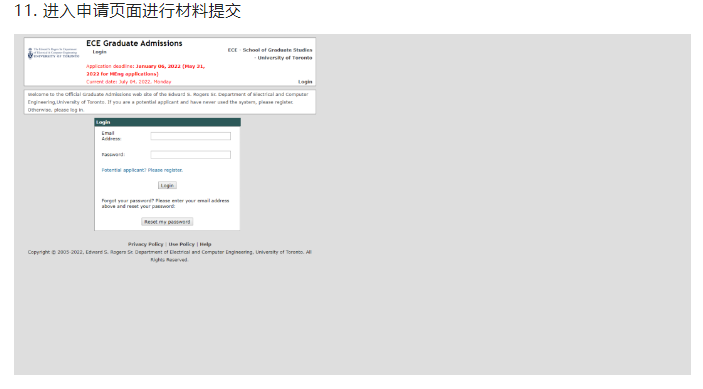This screenshot has height=389, width=703.
Task: Click the welcome message paragraph
Action: point(168,102)
